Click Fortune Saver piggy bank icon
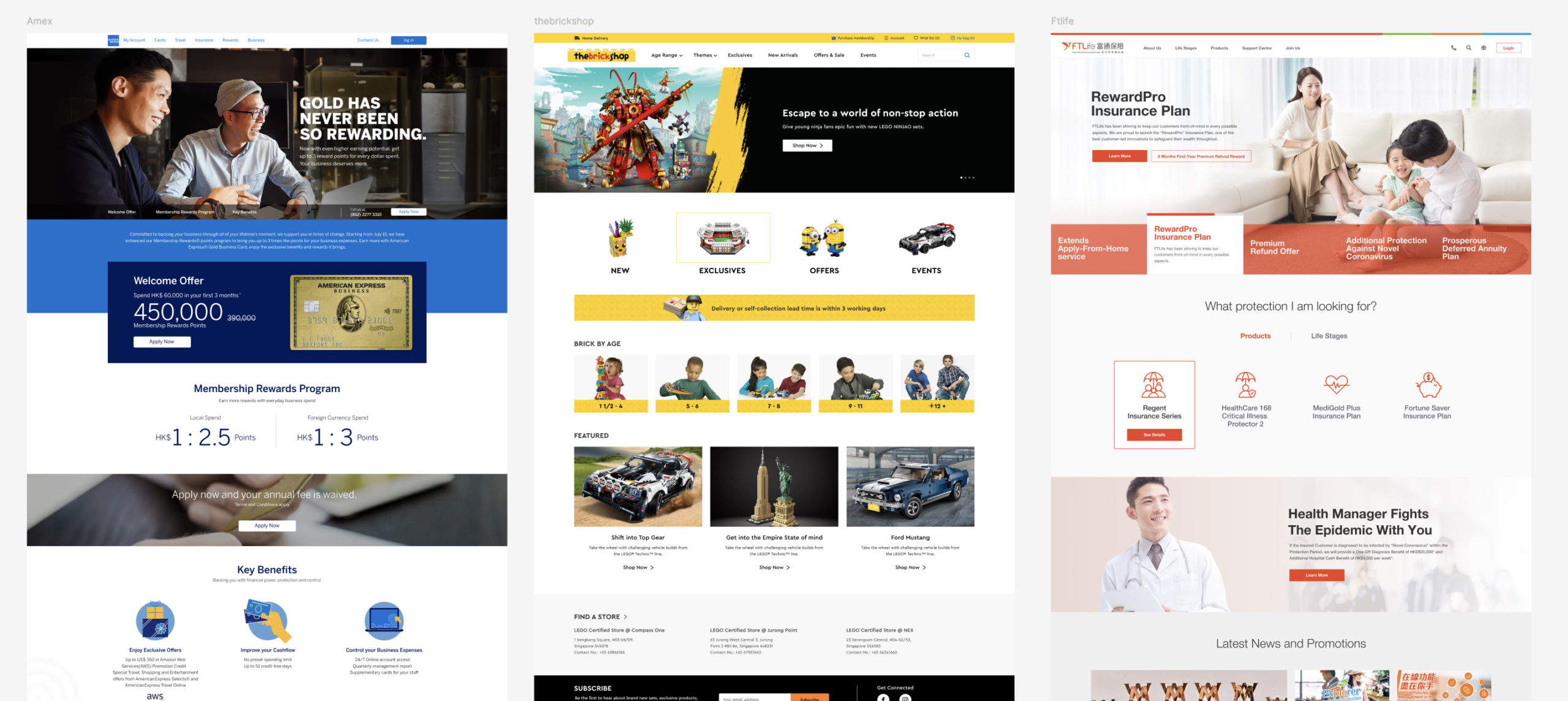This screenshot has height=701, width=1568. 1427,385
